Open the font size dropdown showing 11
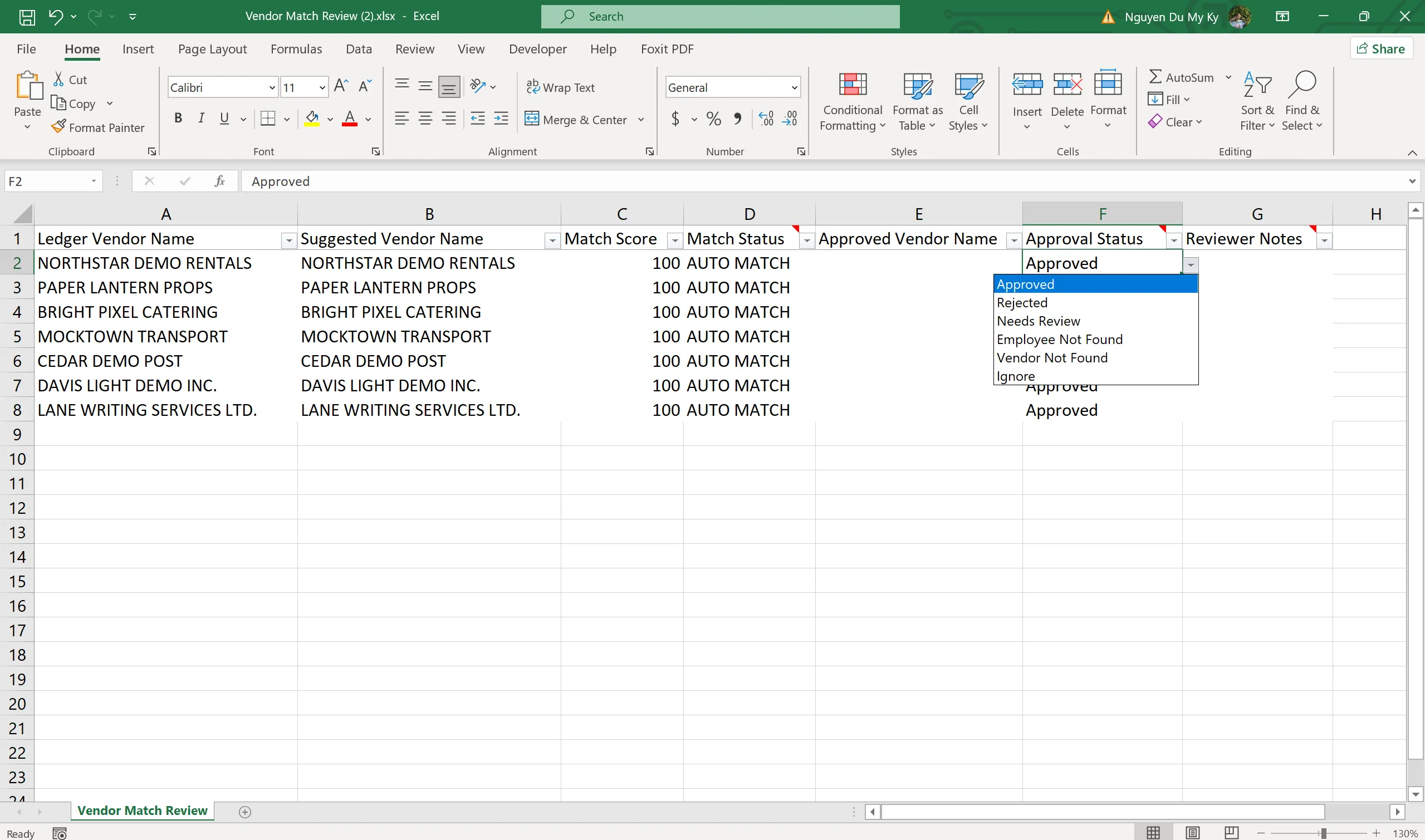Image resolution: width=1425 pixels, height=840 pixels. pyautogui.click(x=322, y=88)
